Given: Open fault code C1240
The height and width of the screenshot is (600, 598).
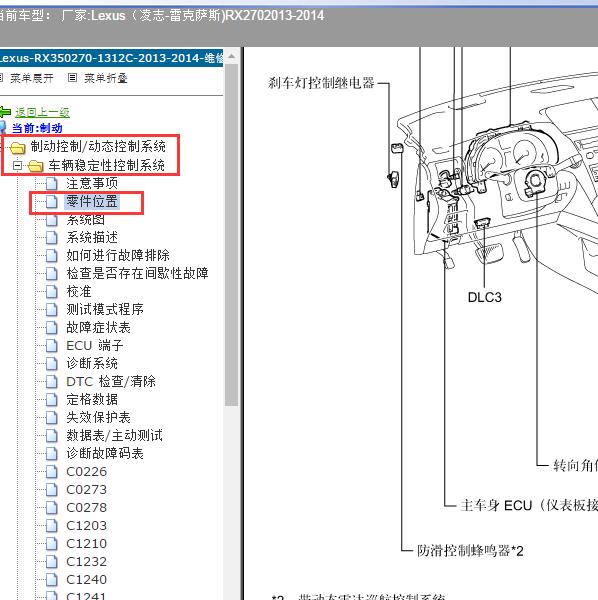Looking at the screenshot, I should 86,579.
